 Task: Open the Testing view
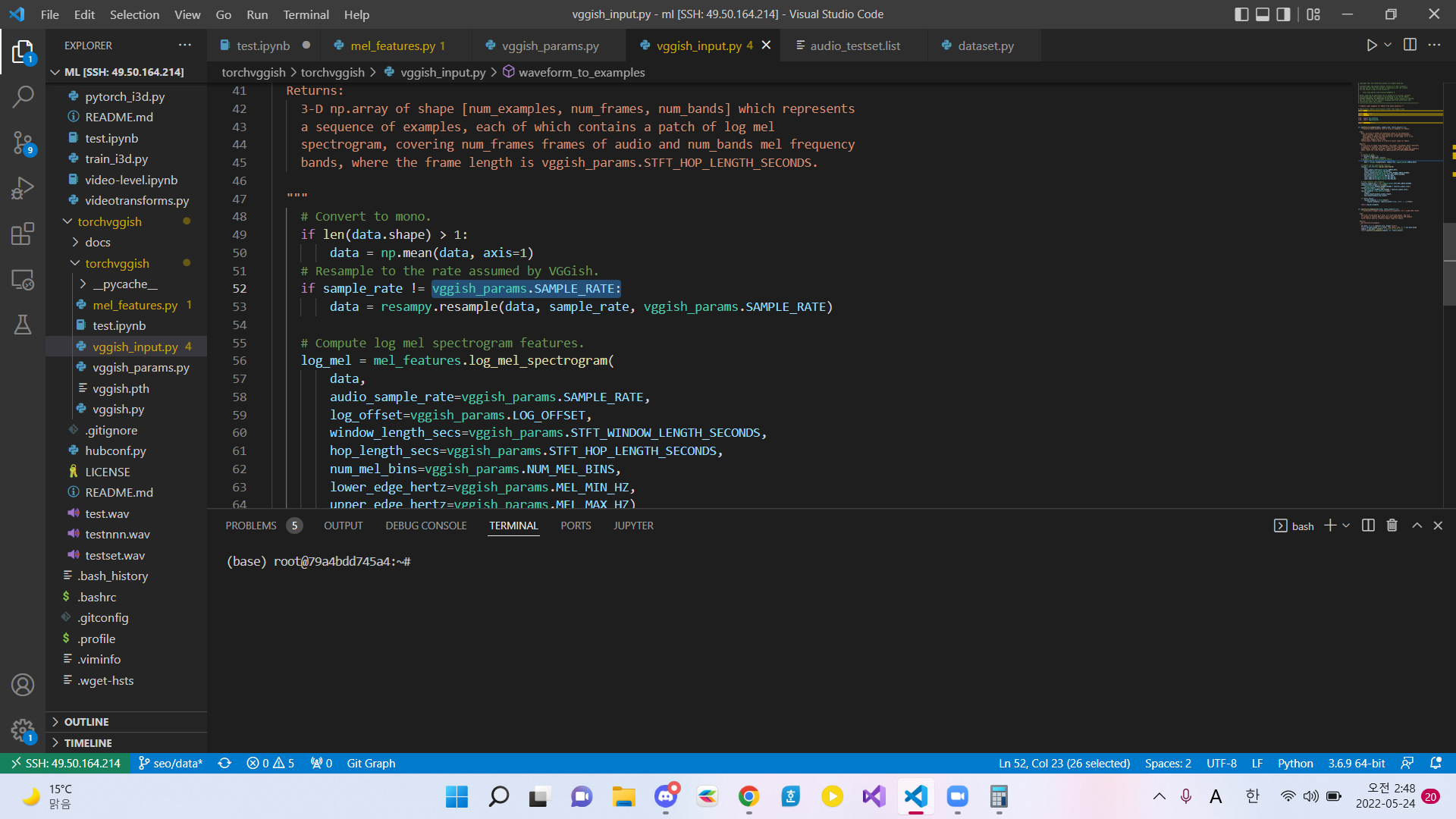[x=23, y=325]
